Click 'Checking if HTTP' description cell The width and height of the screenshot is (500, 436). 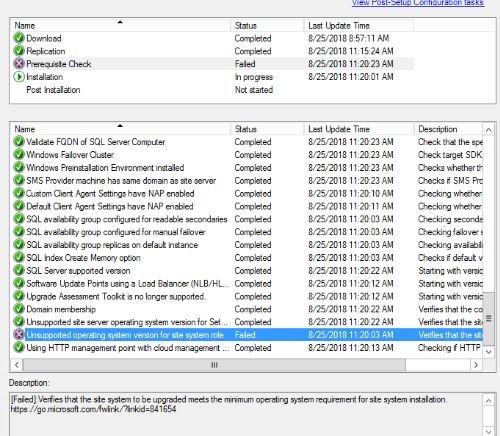click(x=450, y=348)
